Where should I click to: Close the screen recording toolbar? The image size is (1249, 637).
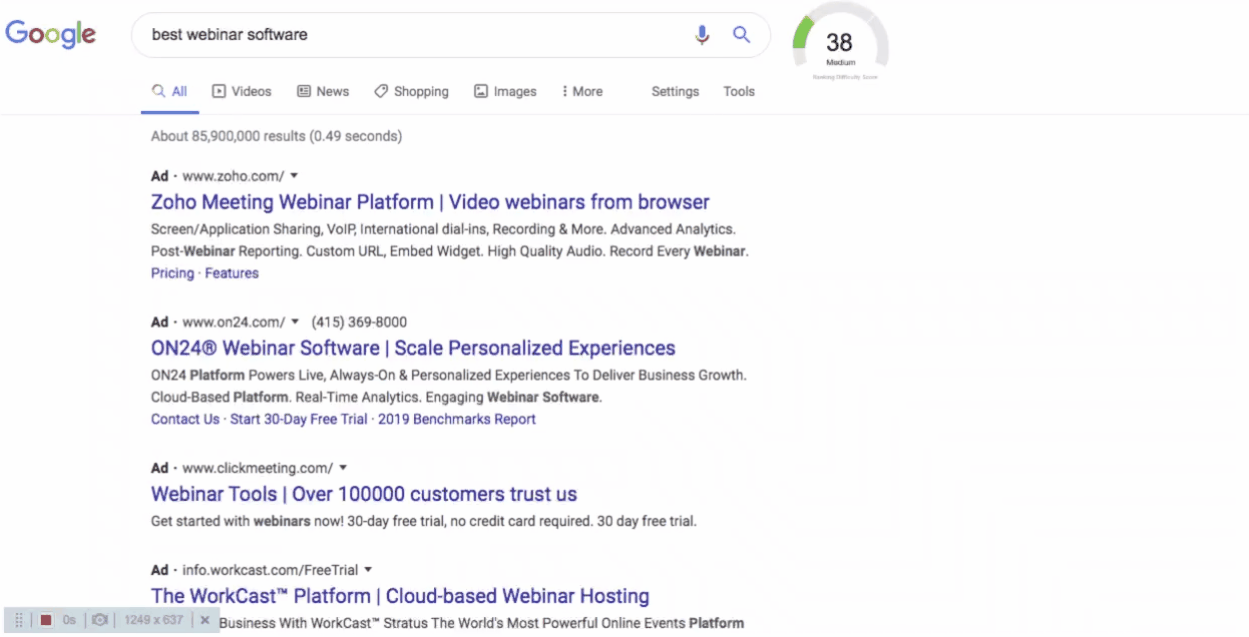click(204, 620)
